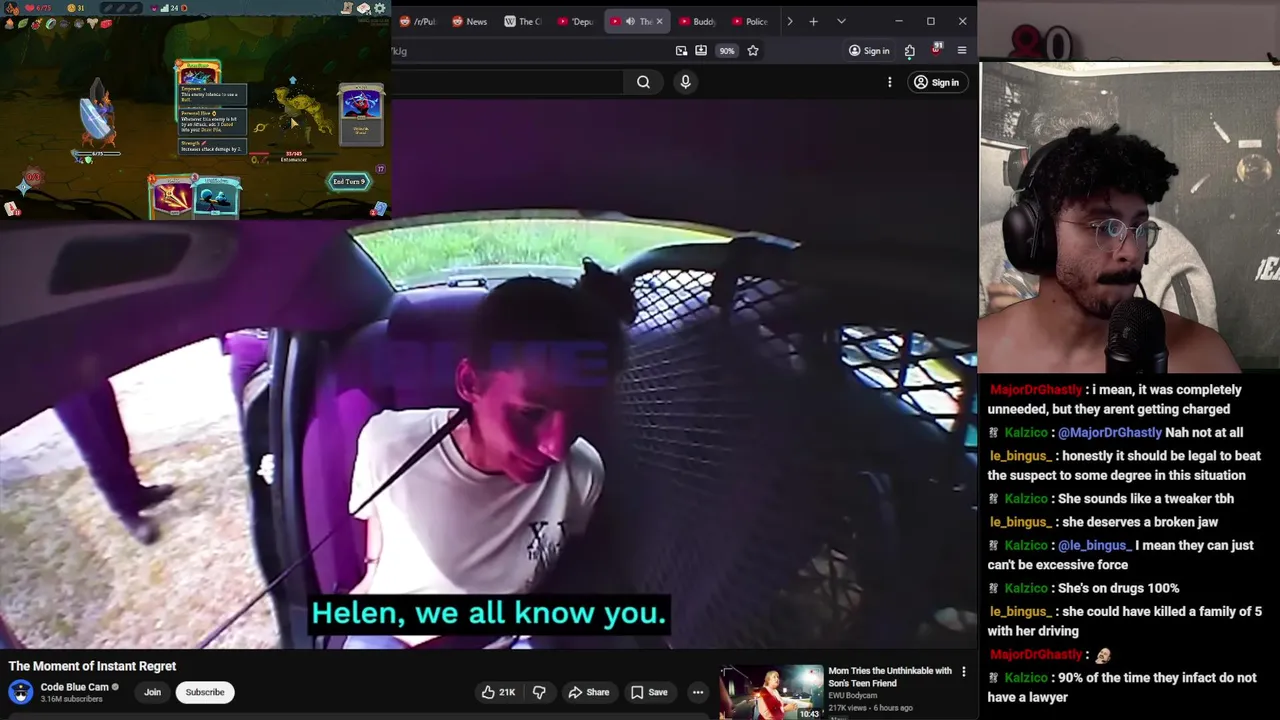Click @le_bingus_ mention in chat
This screenshot has width=1280, height=720.
[x=1094, y=546]
